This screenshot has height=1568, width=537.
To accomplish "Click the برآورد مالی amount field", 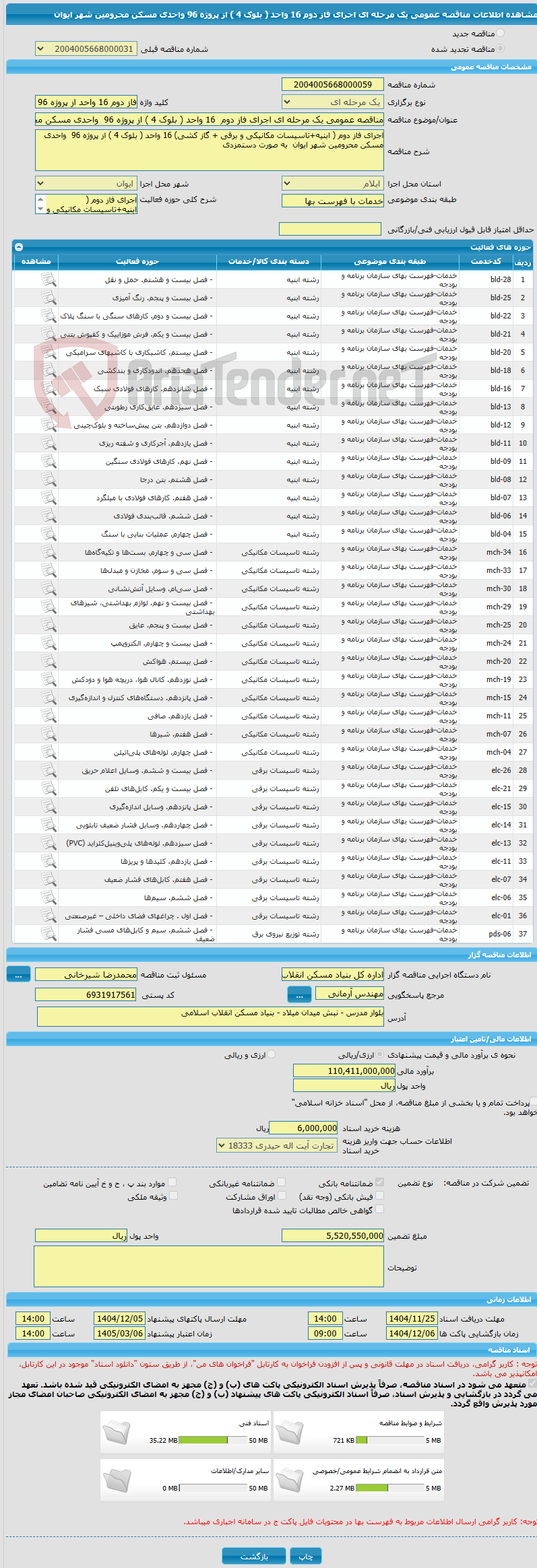I will click(x=344, y=1070).
